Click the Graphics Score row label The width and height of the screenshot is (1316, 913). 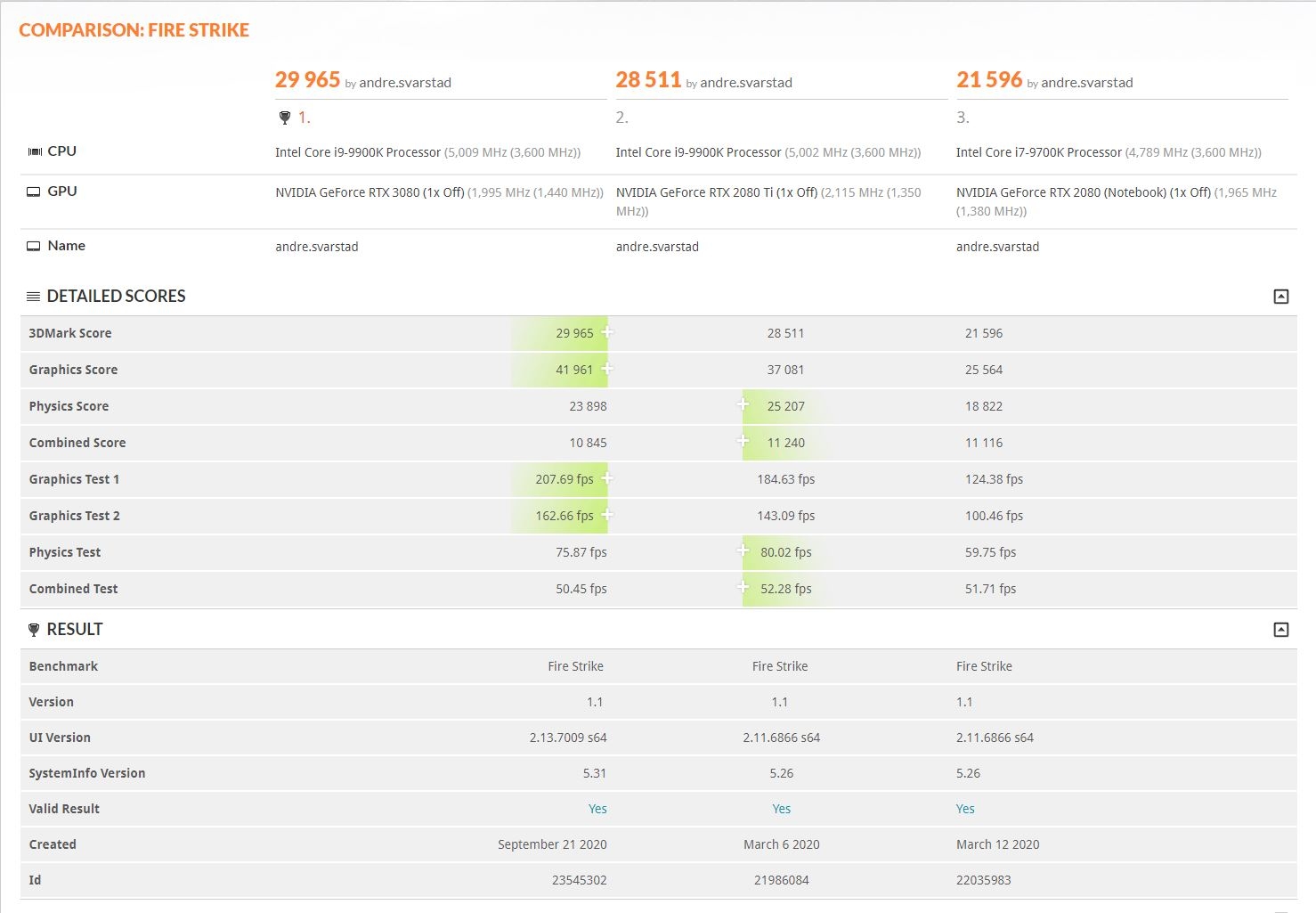point(73,370)
